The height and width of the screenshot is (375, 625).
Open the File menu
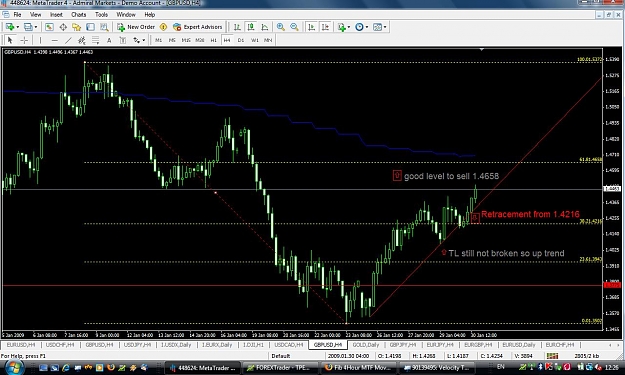point(17,15)
